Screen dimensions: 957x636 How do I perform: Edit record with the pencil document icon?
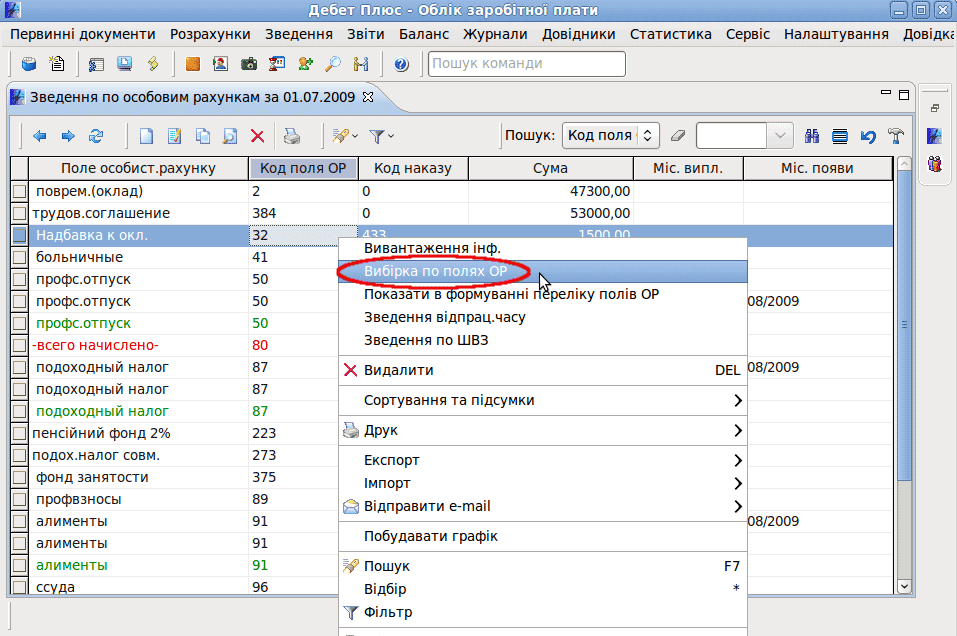click(175, 136)
